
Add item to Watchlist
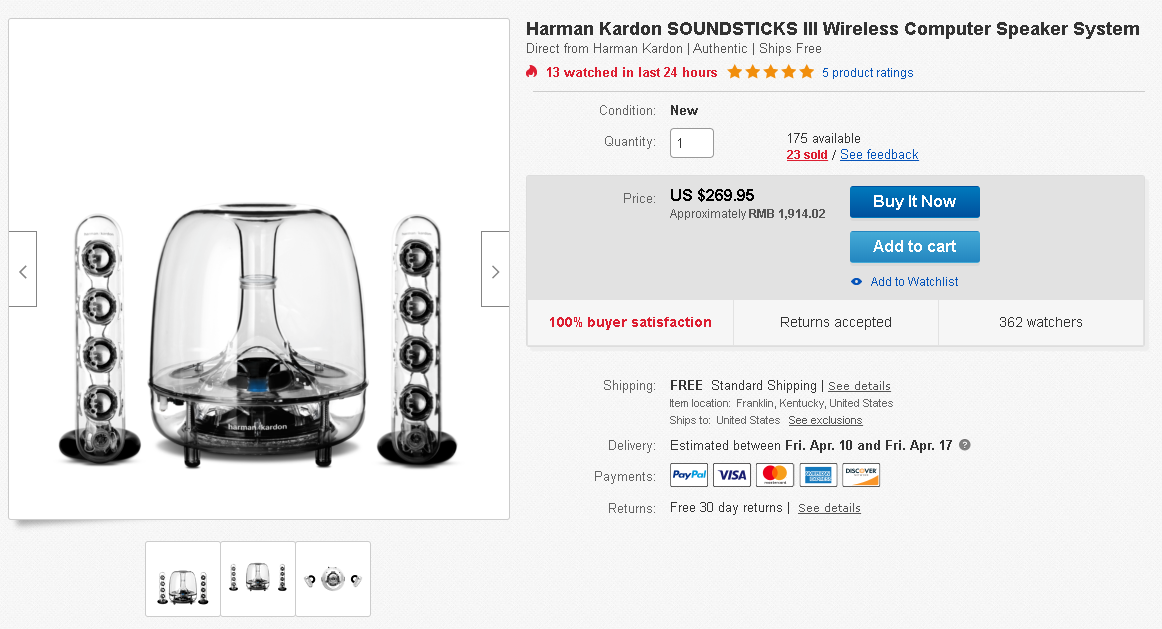(913, 282)
